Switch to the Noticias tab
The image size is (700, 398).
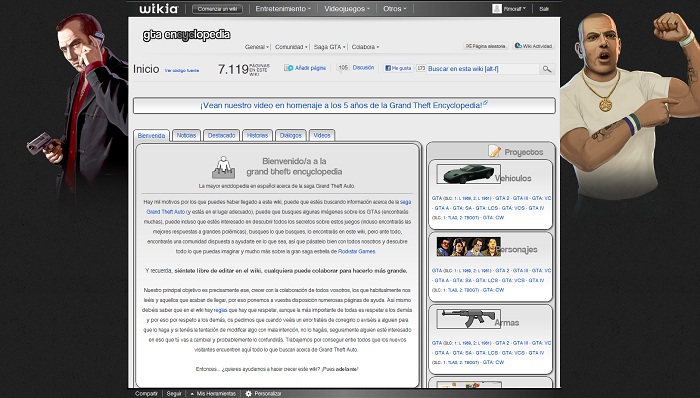(x=186, y=135)
